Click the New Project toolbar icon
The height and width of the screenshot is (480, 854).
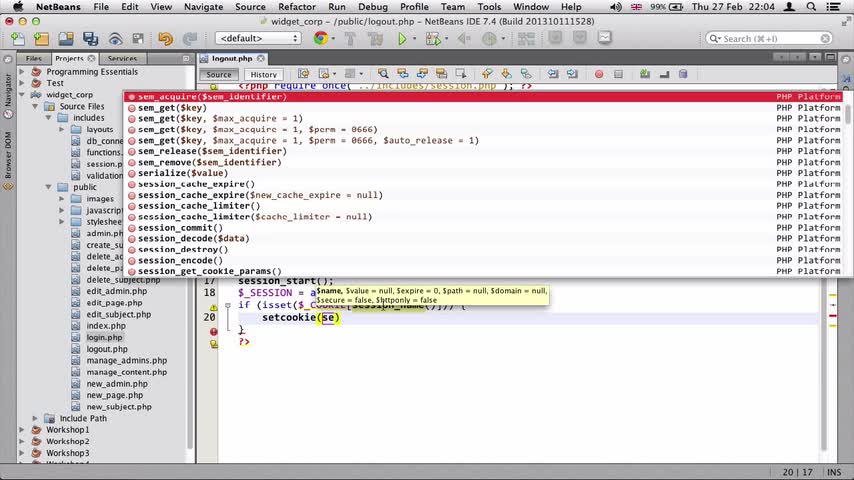point(41,39)
